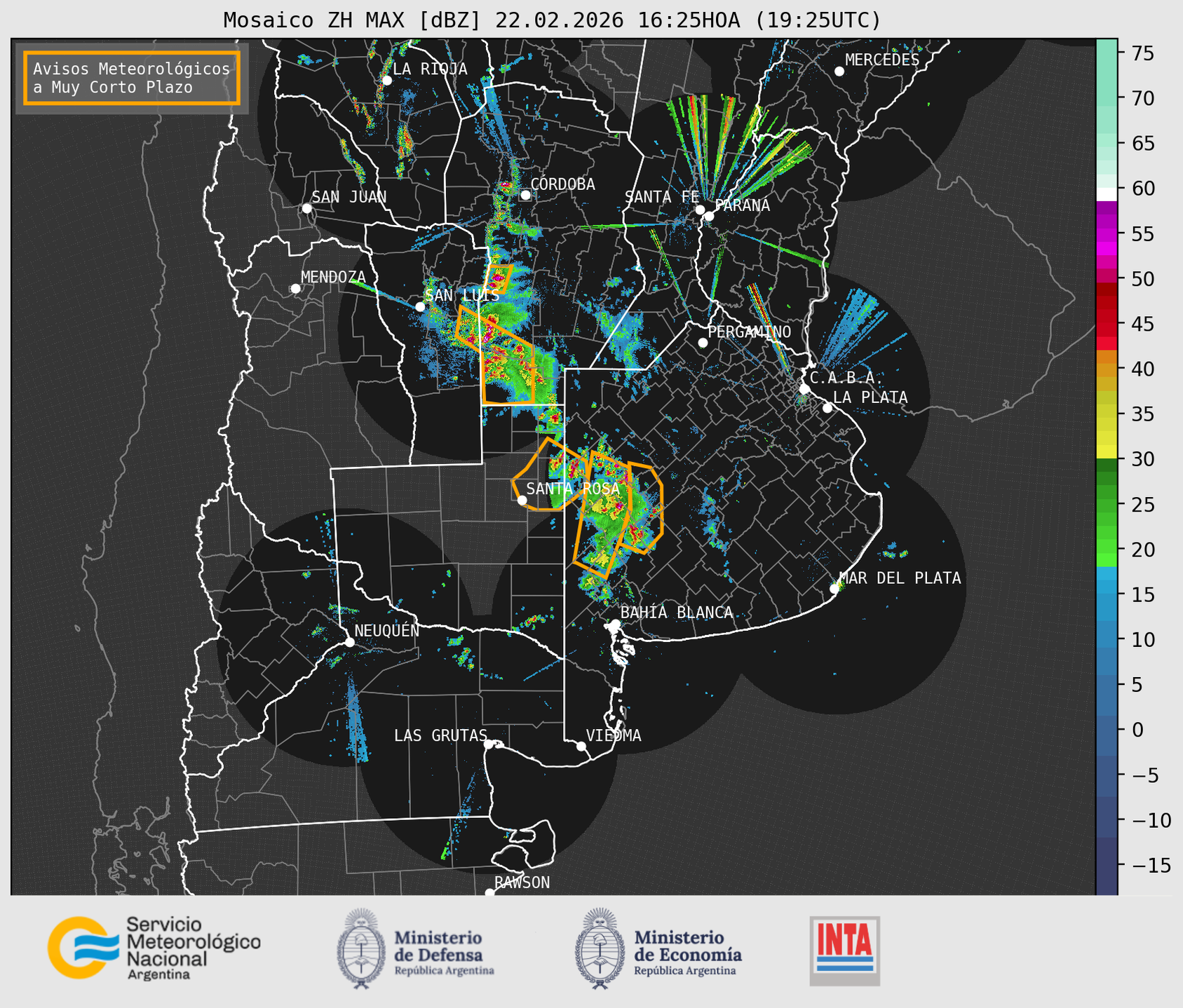
Task: Click the Las Grutas city label
Action: [440, 735]
